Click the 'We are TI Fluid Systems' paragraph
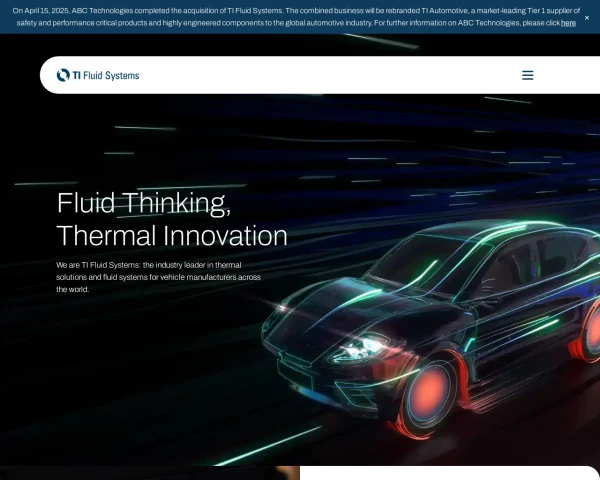Image resolution: width=600 pixels, height=480 pixels. [158, 277]
